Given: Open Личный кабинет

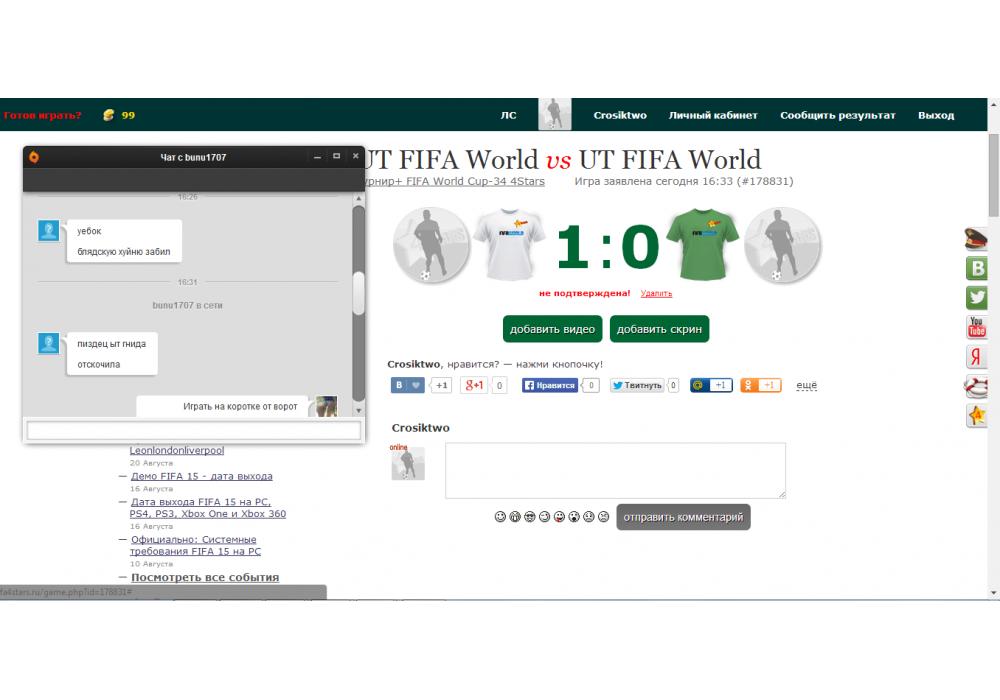Looking at the screenshot, I should pyautogui.click(x=713, y=115).
